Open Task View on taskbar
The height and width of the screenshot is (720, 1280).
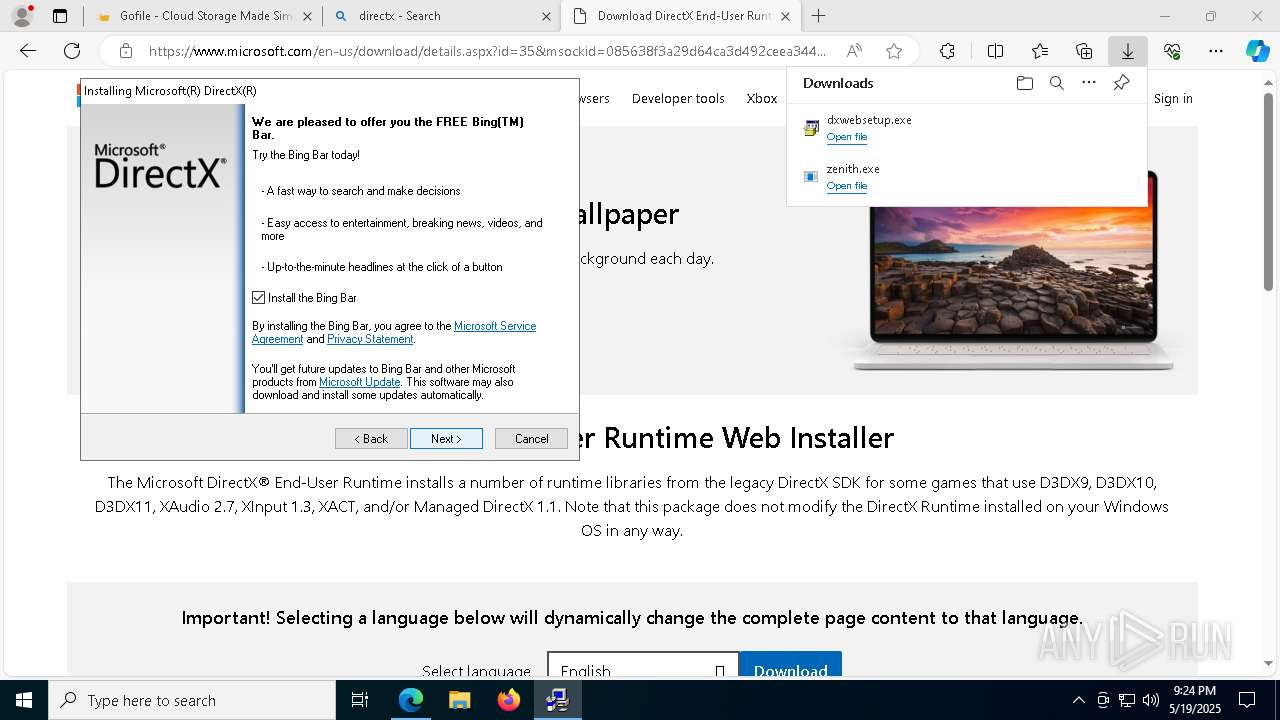(x=360, y=700)
